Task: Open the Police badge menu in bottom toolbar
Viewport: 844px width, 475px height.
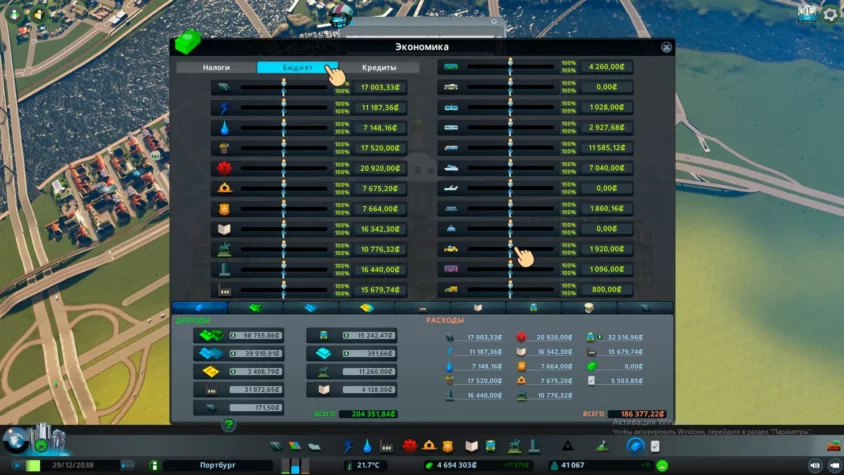Action: pos(447,446)
